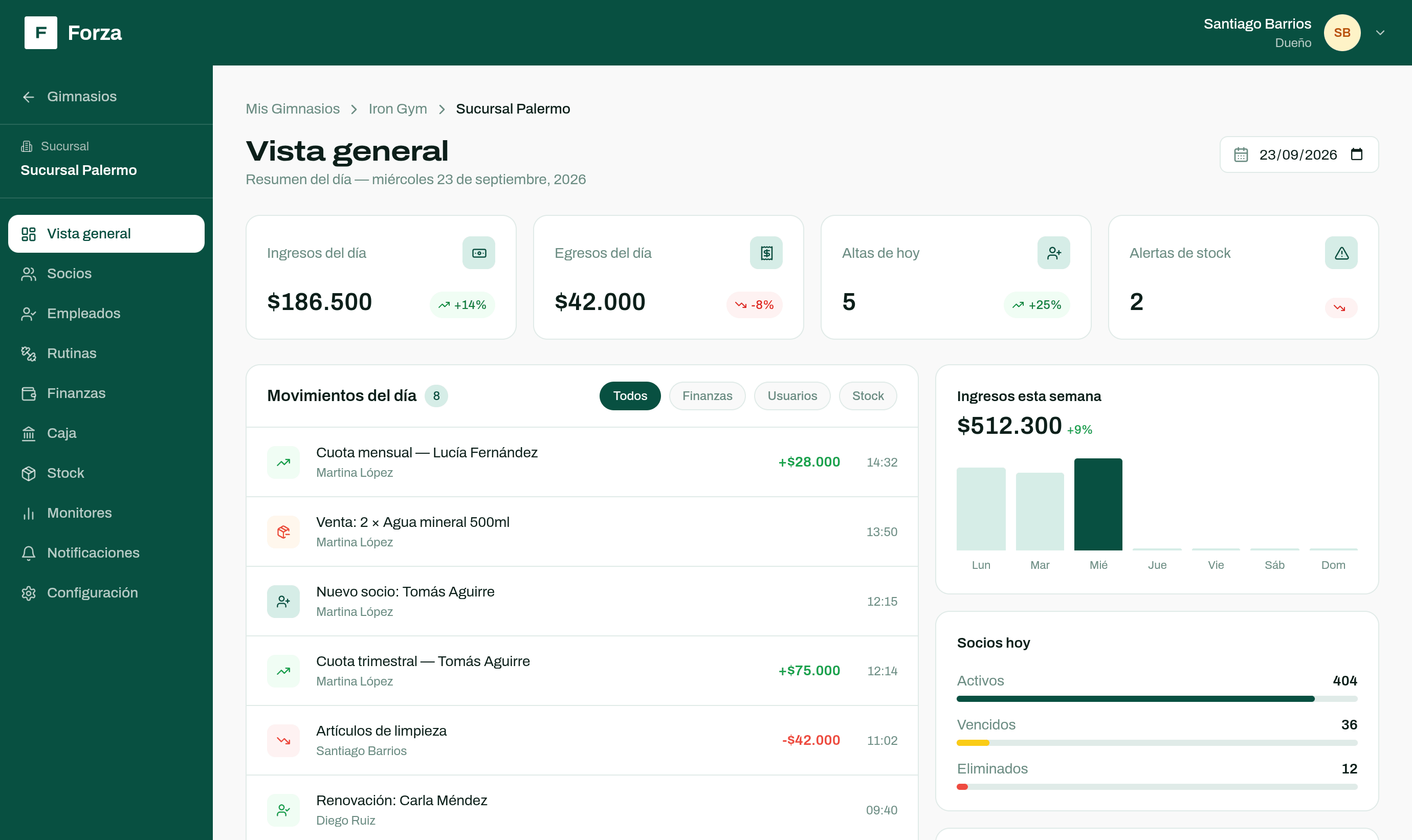Screen dimensions: 1412x840
Task: Click the Sucursal Palermo sidebar label
Action: [79, 170]
